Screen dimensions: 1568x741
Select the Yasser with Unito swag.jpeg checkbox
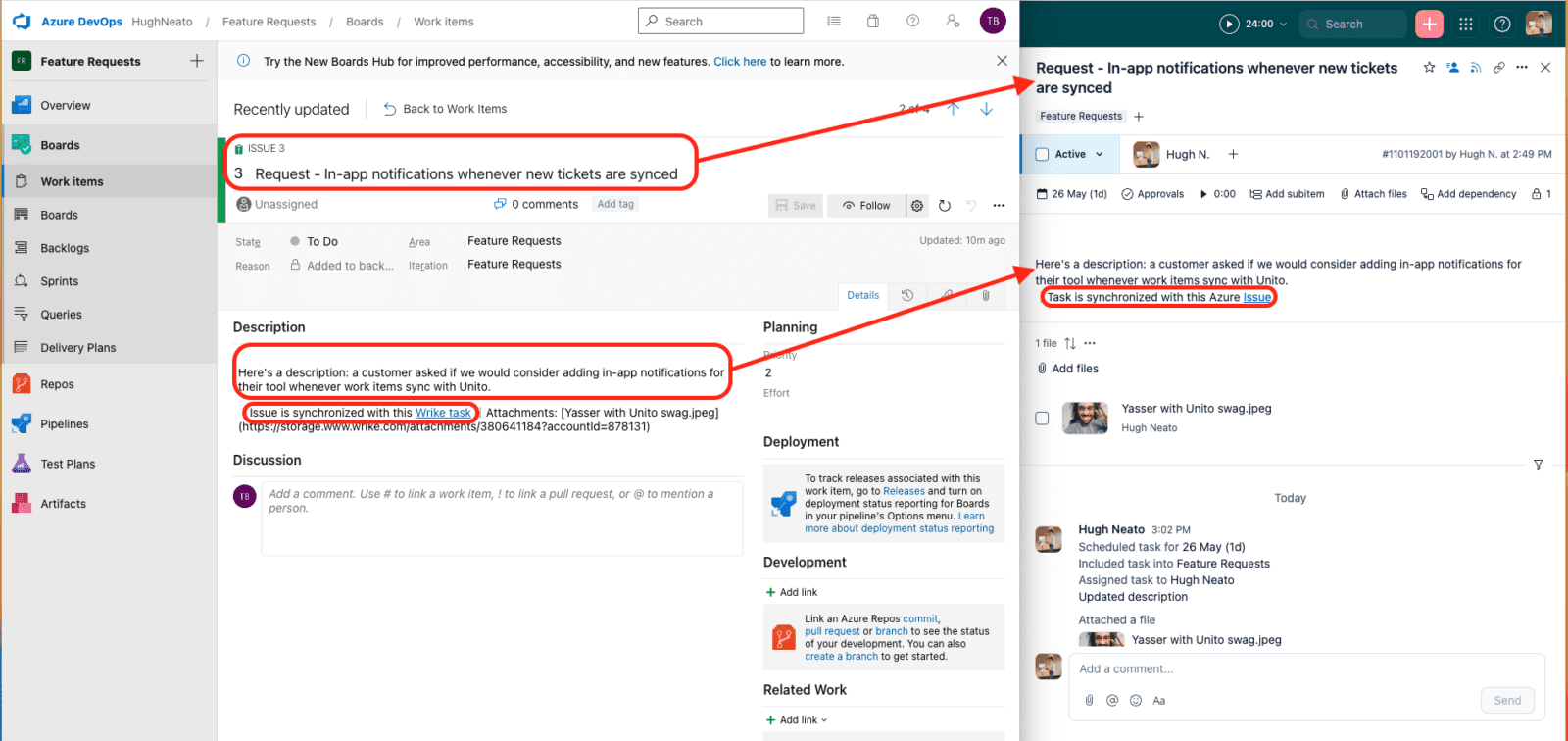[1042, 419]
